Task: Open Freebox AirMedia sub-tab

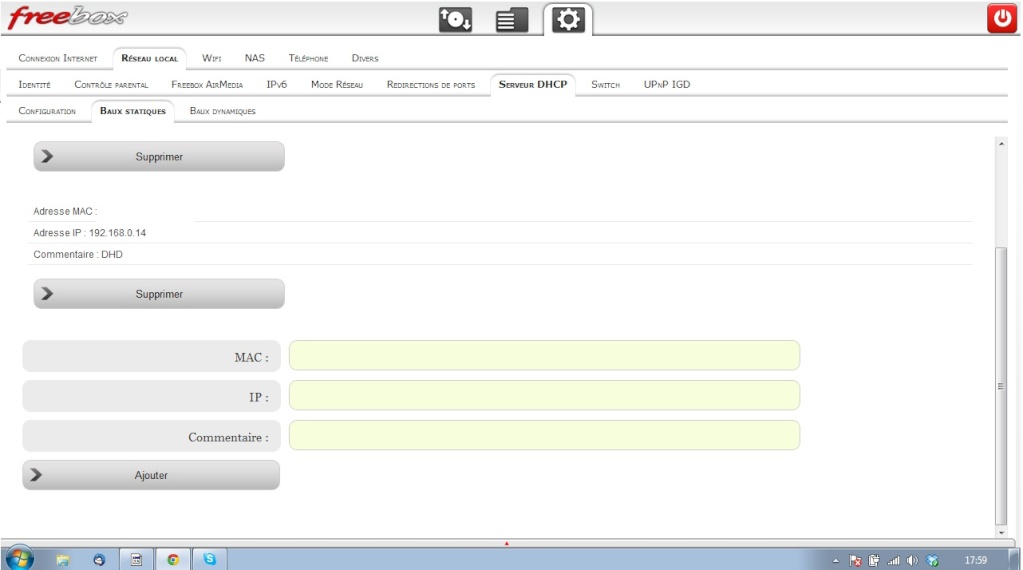Action: (207, 84)
